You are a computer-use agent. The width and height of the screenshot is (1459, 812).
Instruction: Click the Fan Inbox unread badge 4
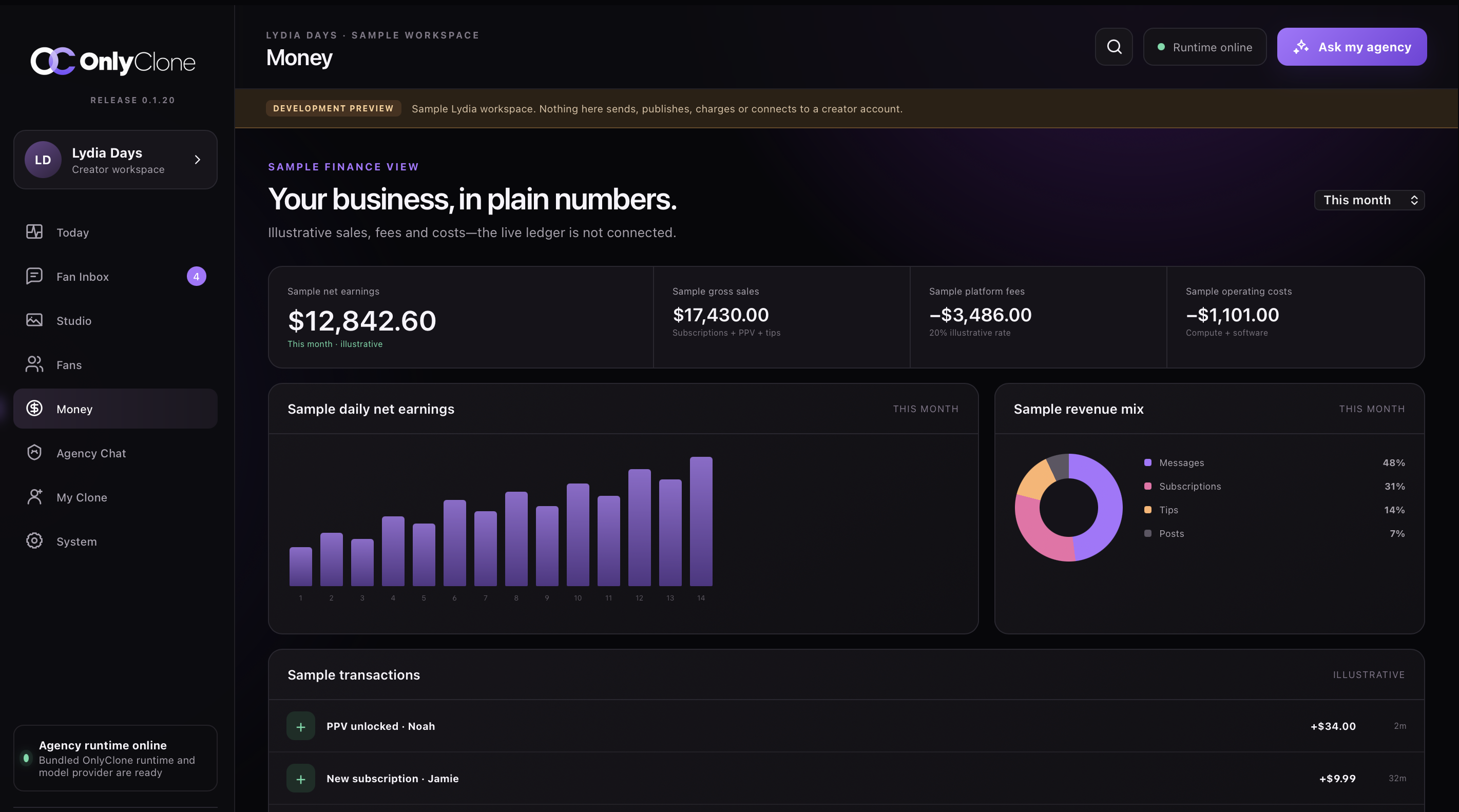click(197, 276)
